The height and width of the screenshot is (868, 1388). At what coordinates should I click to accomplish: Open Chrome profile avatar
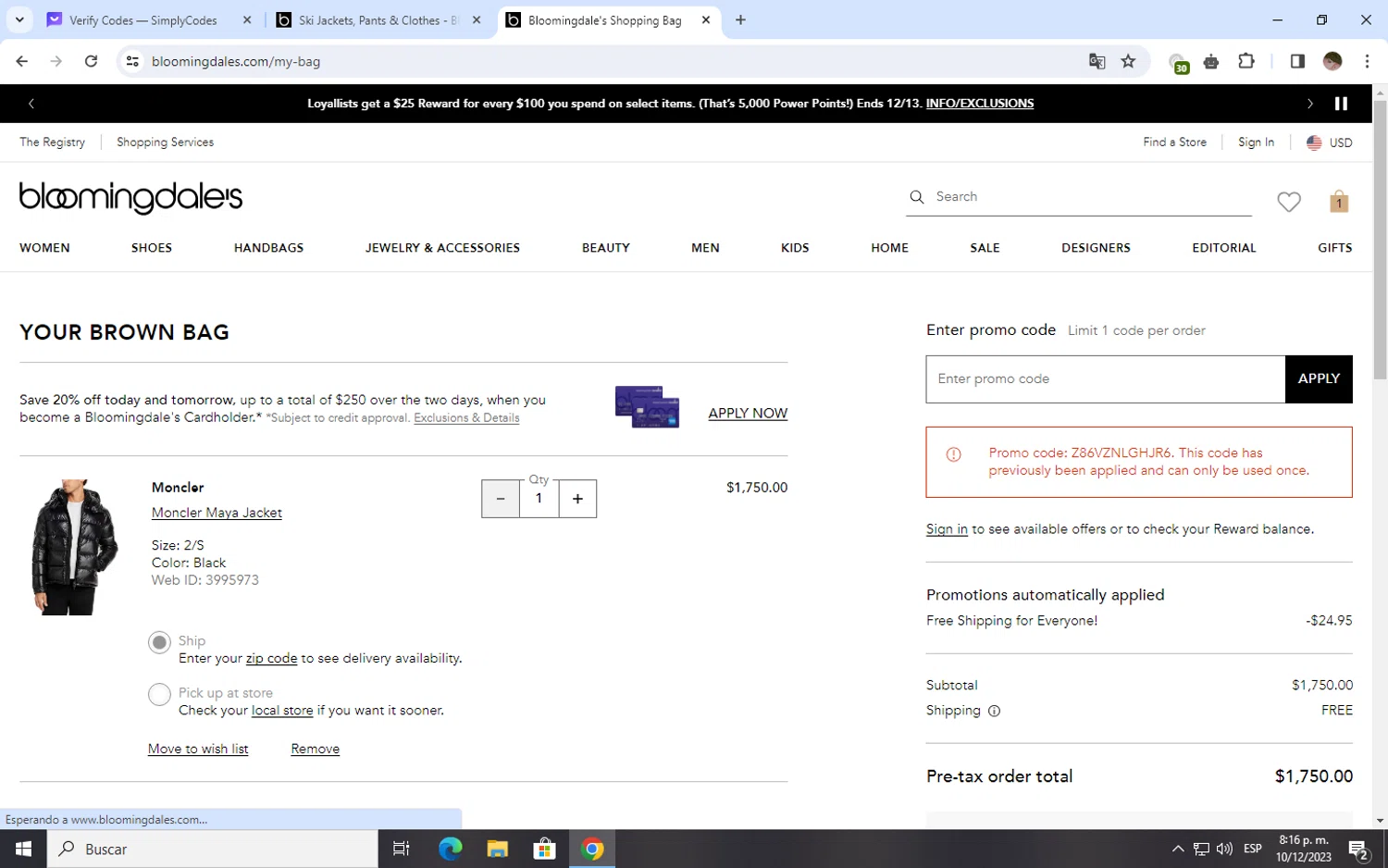point(1332,61)
